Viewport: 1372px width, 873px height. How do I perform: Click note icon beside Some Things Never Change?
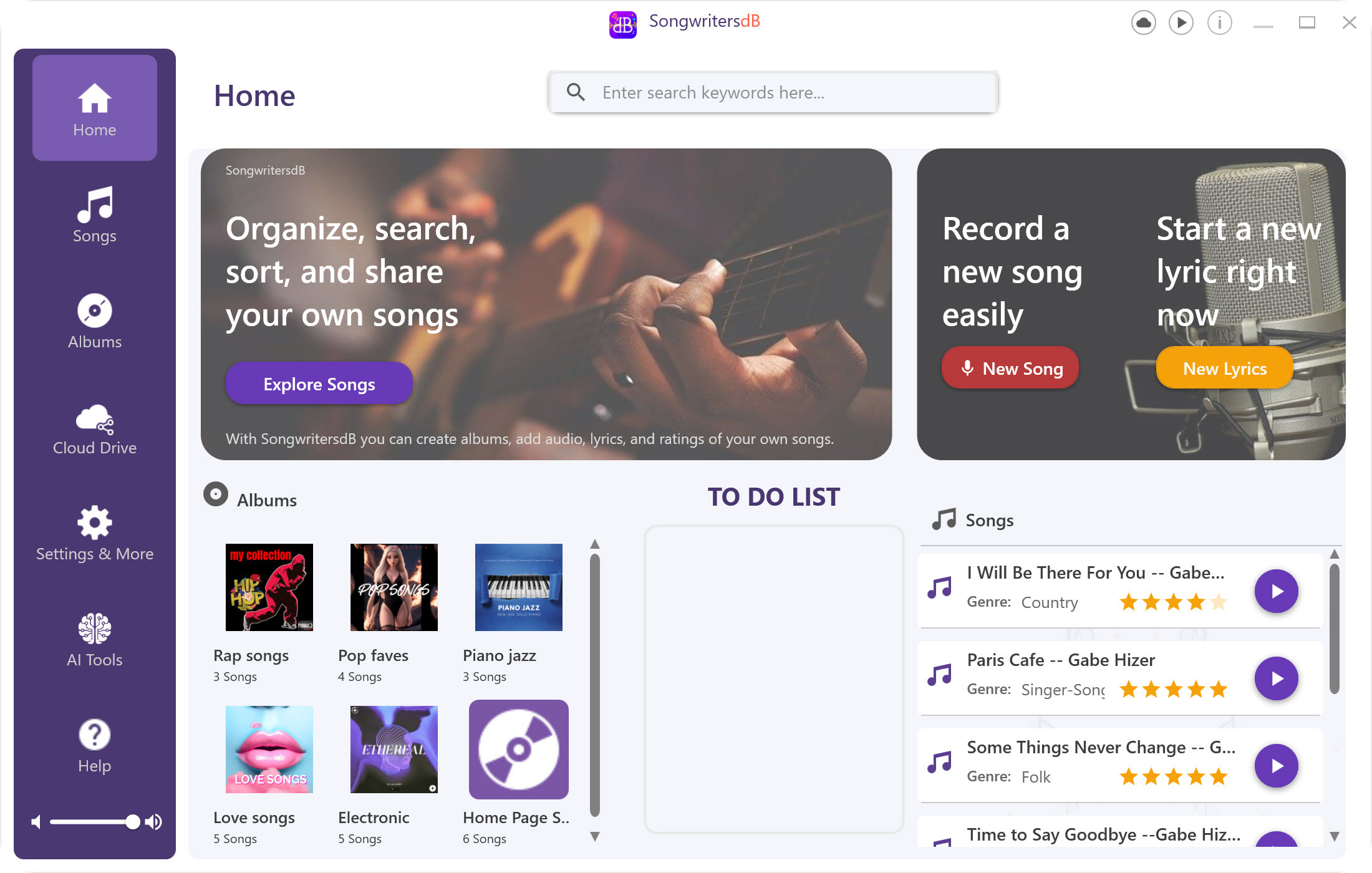tap(940, 762)
